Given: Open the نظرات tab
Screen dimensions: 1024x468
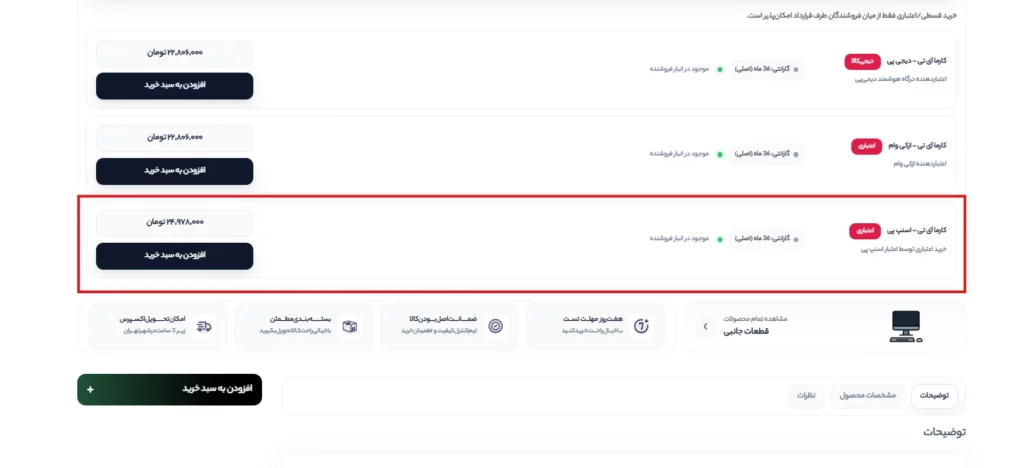Looking at the screenshot, I should 806,396.
